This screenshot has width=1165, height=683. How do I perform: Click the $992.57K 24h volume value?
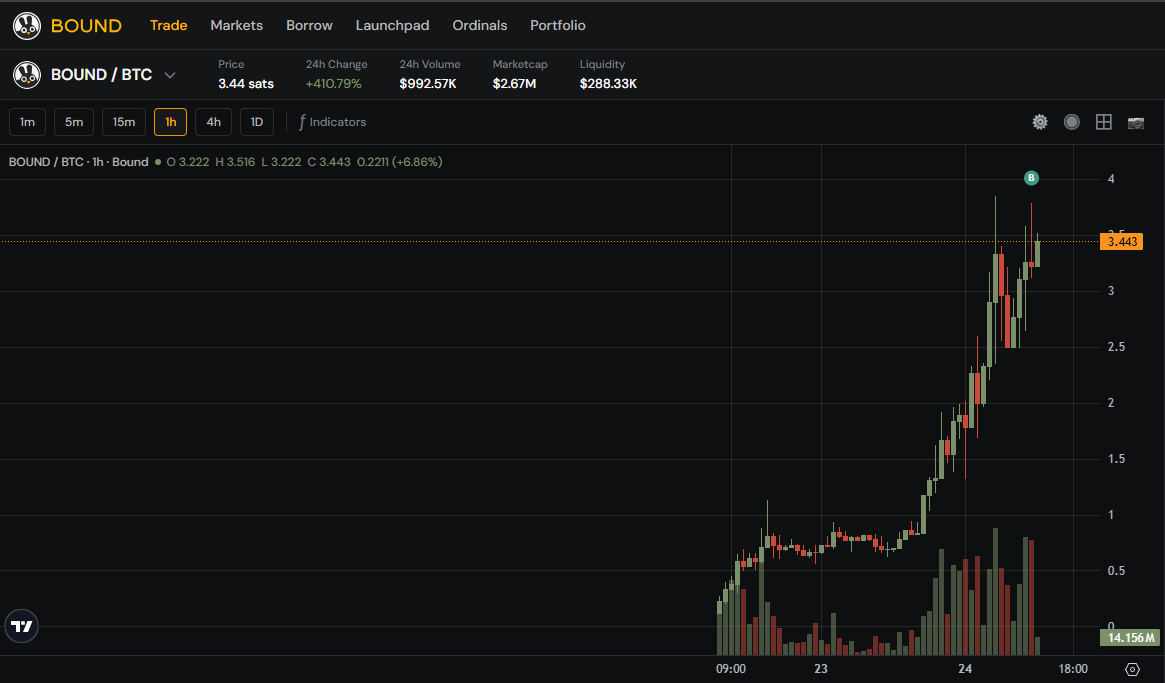[428, 84]
